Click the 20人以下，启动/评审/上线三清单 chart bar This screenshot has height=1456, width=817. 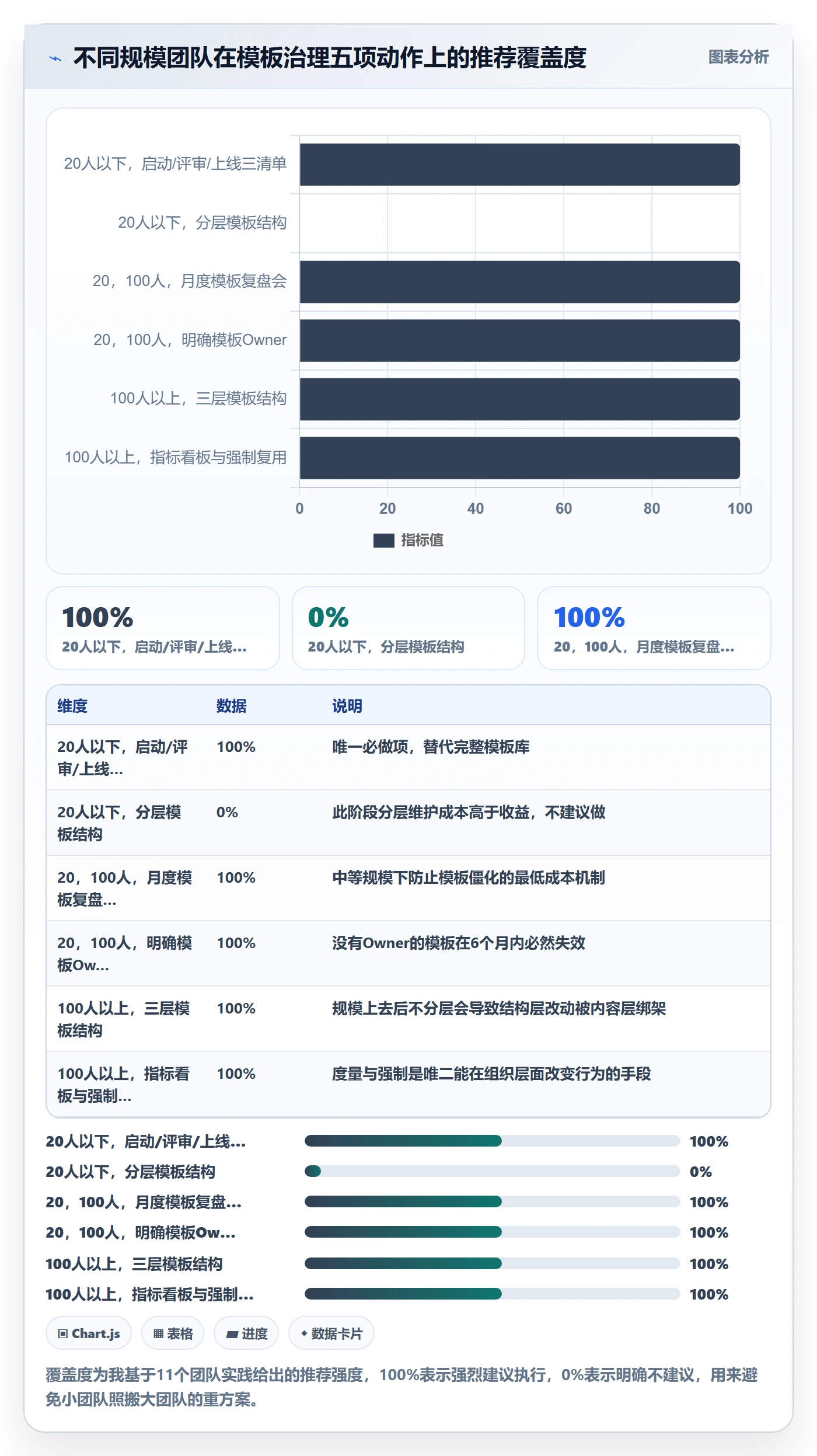click(x=519, y=165)
